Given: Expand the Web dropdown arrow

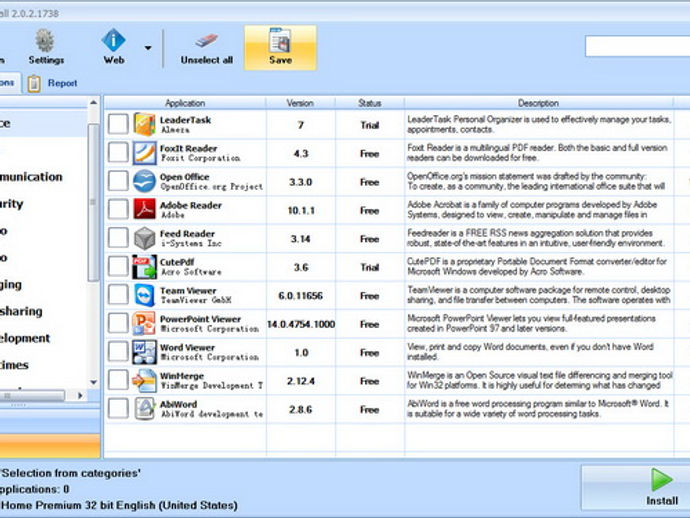Looking at the screenshot, I should point(148,48).
